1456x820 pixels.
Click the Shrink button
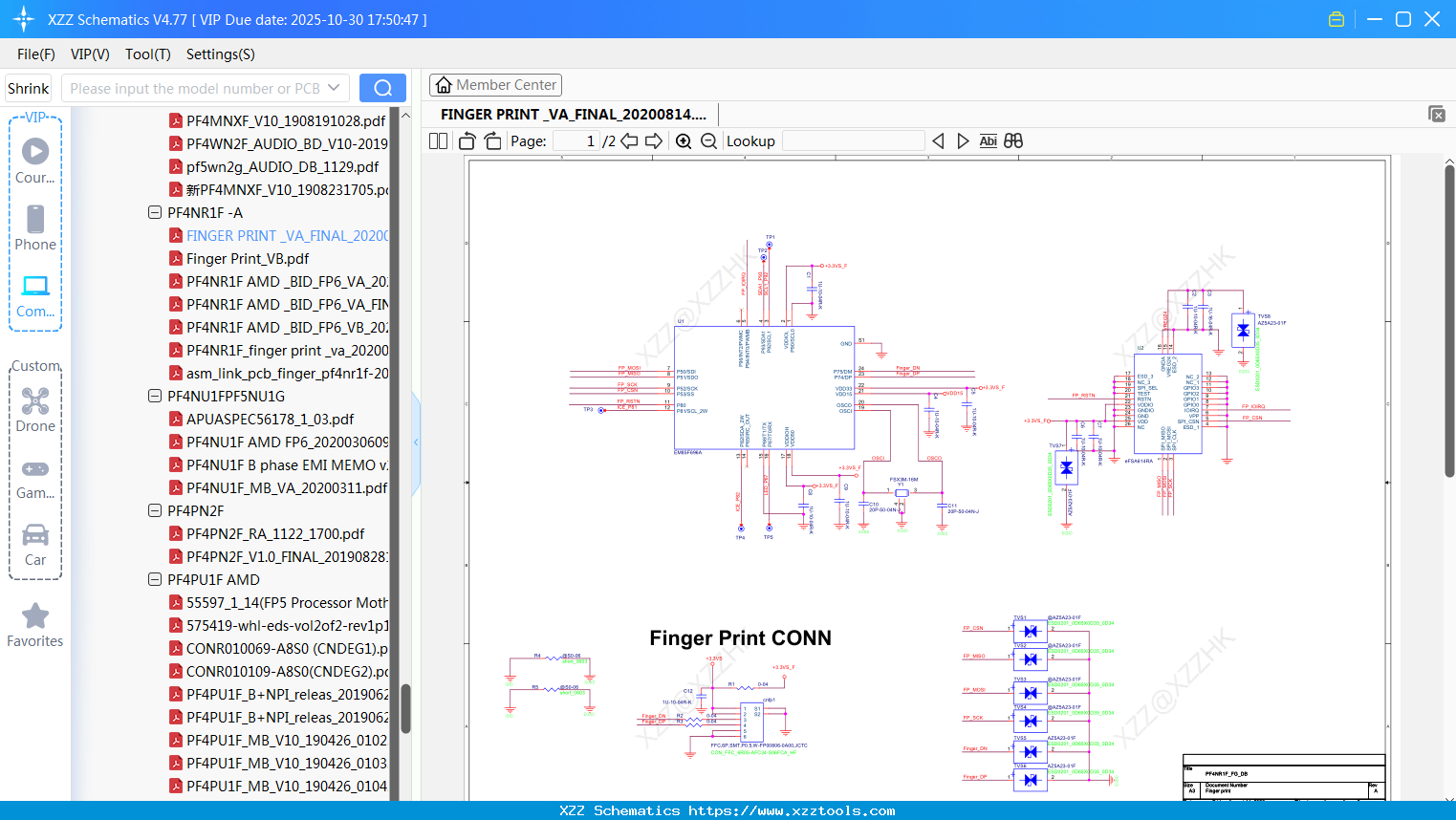click(x=29, y=88)
